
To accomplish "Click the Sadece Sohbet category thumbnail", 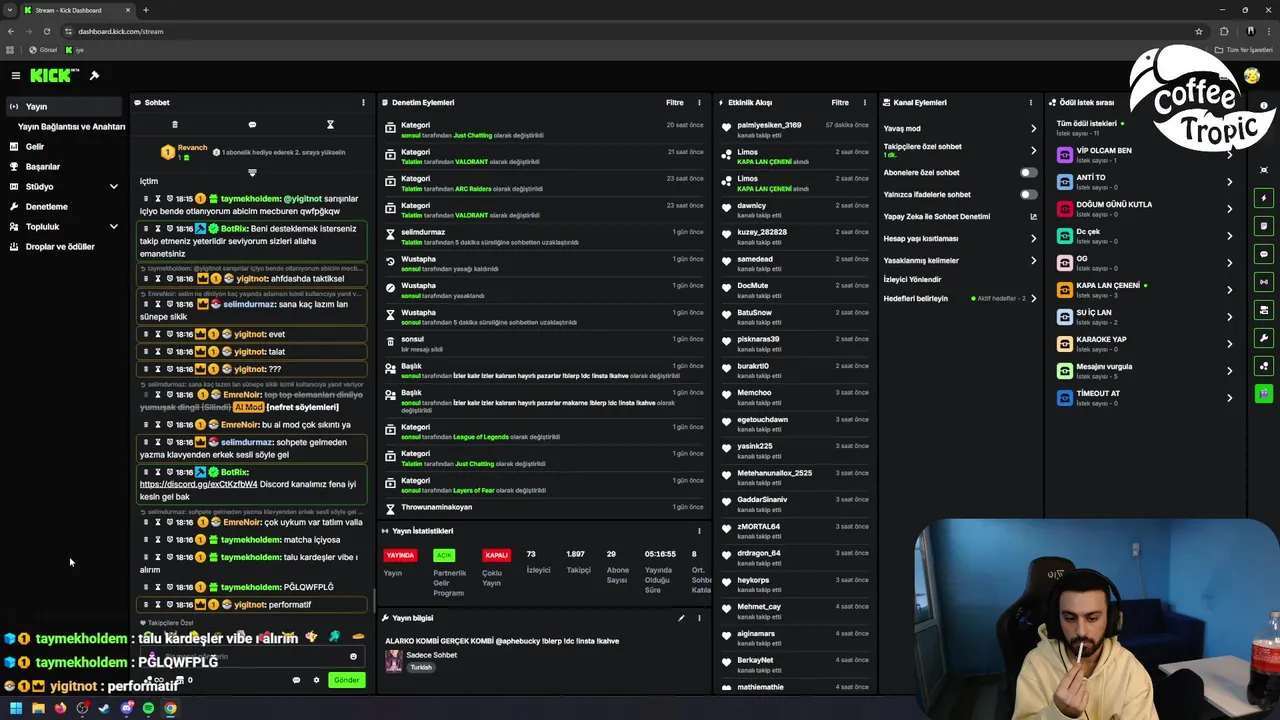I will tap(394, 660).
